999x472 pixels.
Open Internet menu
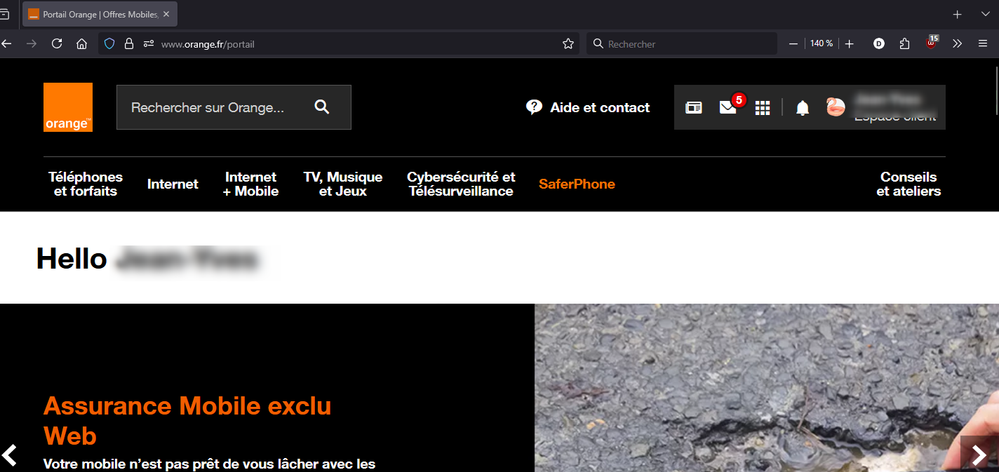click(173, 184)
